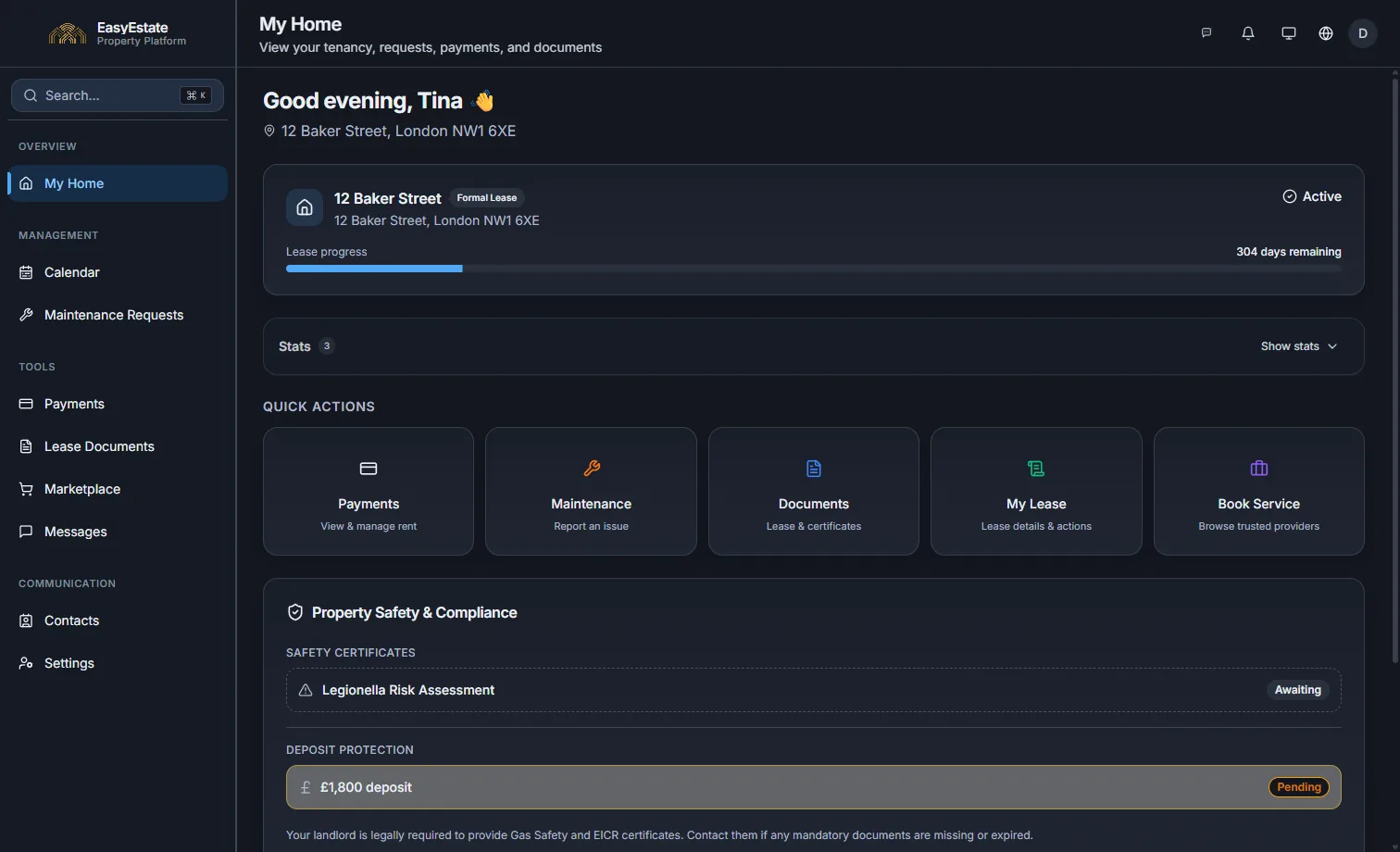Viewport: 1400px width, 852px height.
Task: Click the Awaiting status badge
Action: point(1298,690)
